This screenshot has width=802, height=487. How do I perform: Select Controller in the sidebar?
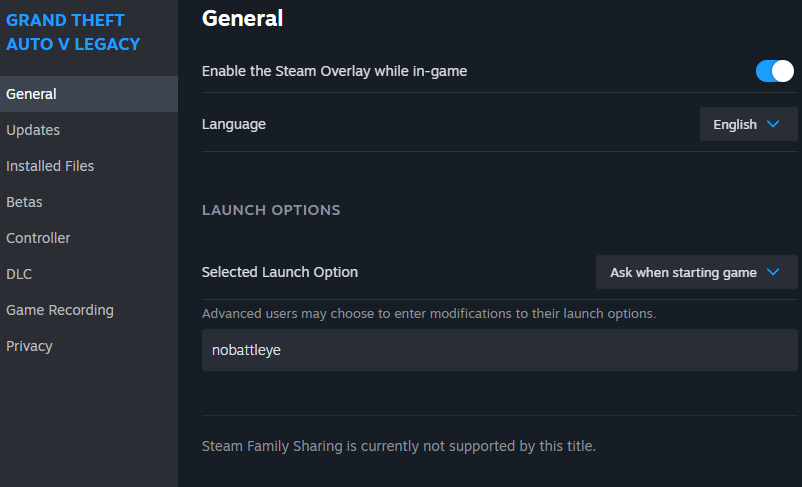click(x=38, y=238)
